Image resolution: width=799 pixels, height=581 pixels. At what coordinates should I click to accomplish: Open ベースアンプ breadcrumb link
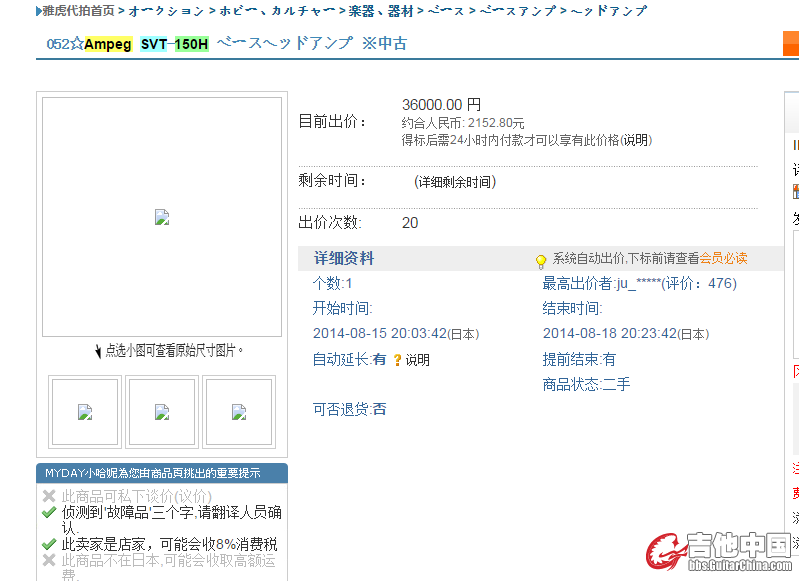518,11
